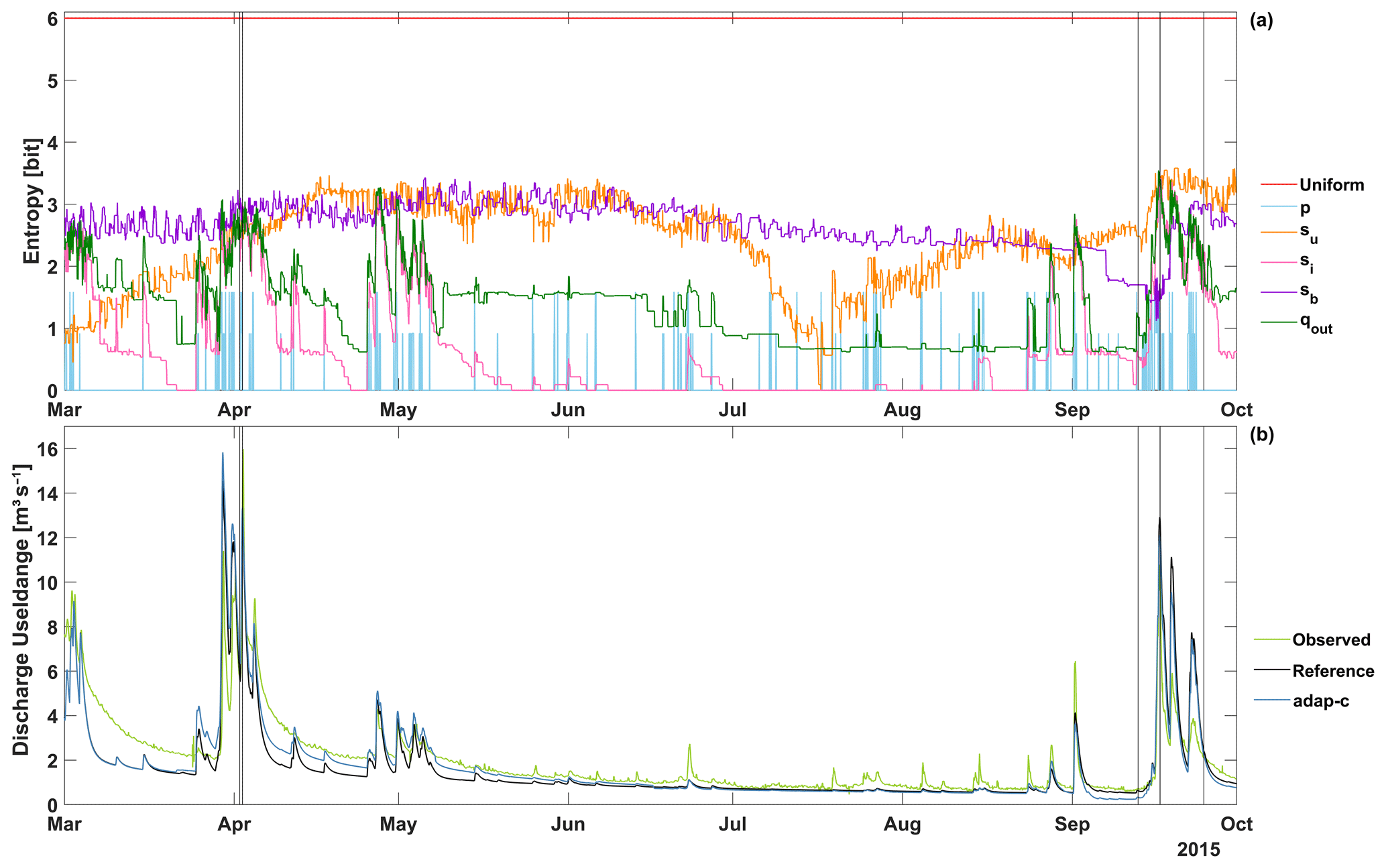Click the orange s_u legend line
The image size is (1386, 868).
[1278, 233]
